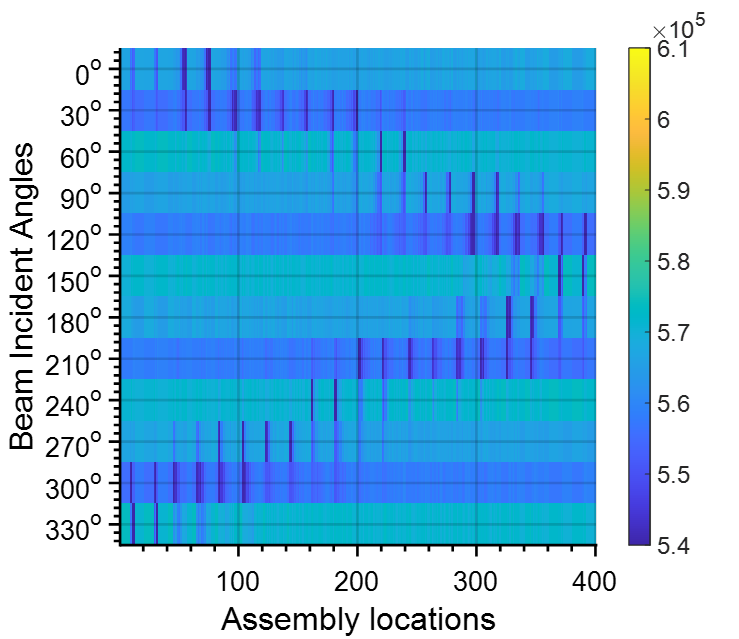Click the 90° y-axis tick label
739x639 pixels.
pos(81,198)
